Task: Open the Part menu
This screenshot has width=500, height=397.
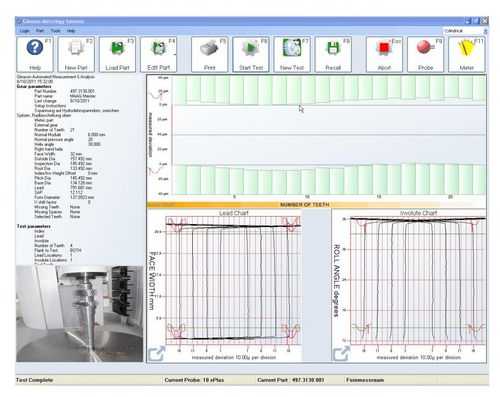Action: click(x=40, y=31)
